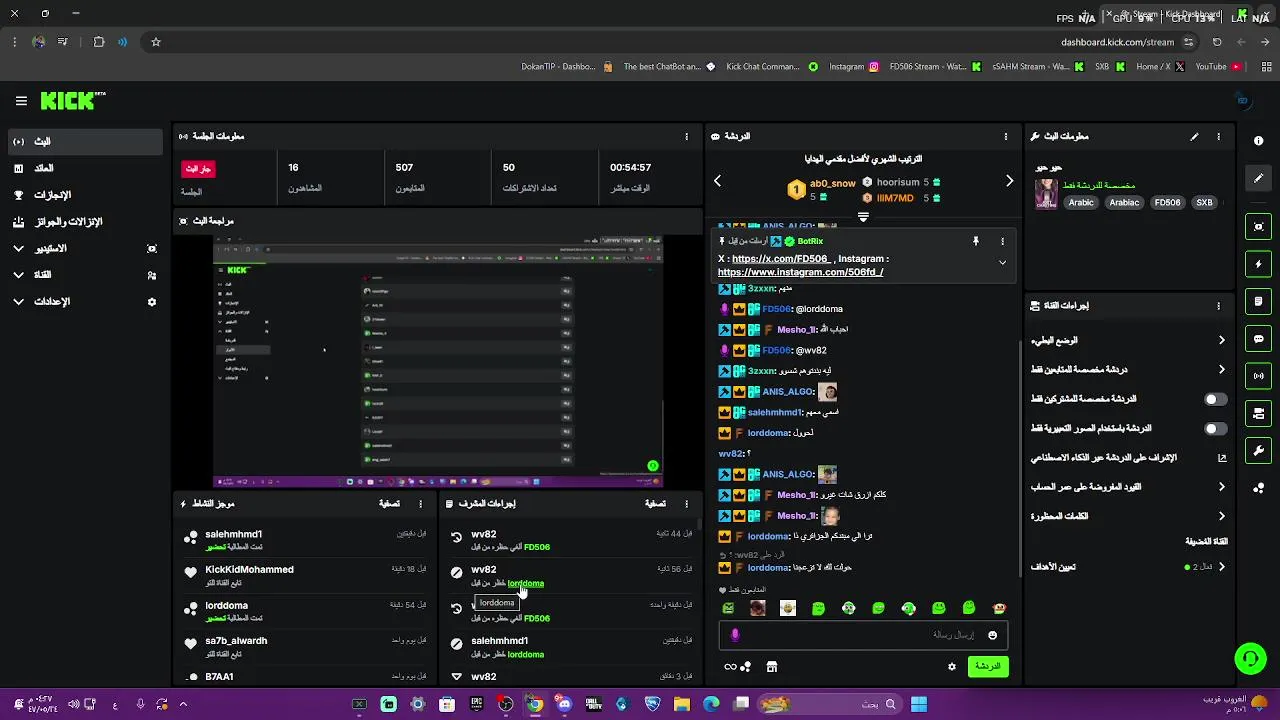Image resolution: width=1280 pixels, height=720 pixels.
Task: Open the drops and rewards sidebar item
Action: [84, 222]
